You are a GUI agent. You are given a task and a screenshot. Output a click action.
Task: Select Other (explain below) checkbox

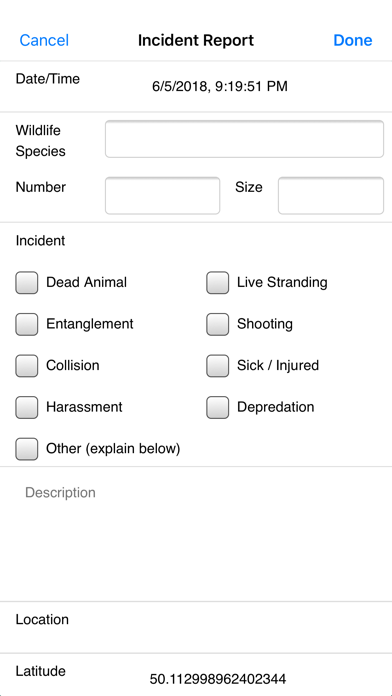click(x=27, y=449)
